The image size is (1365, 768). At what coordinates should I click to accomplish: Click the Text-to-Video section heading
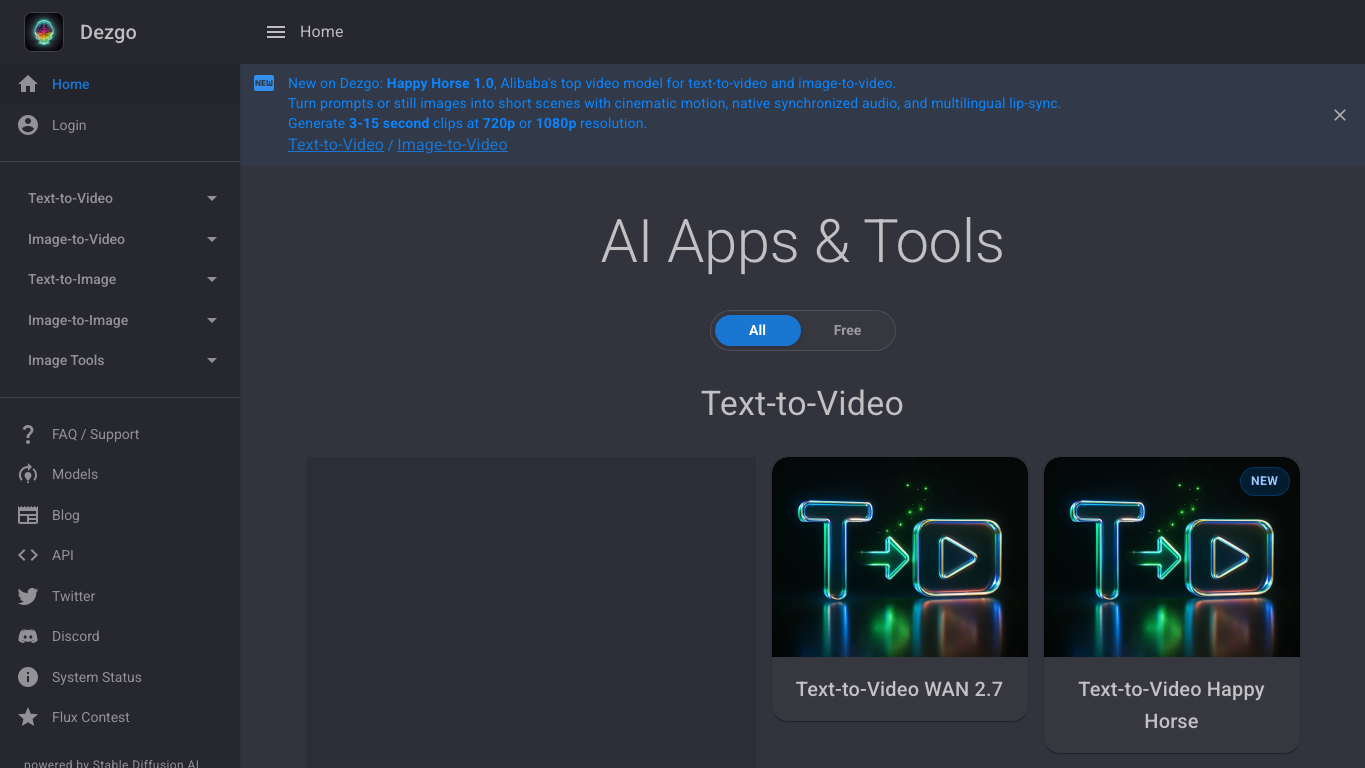pyautogui.click(x=802, y=403)
